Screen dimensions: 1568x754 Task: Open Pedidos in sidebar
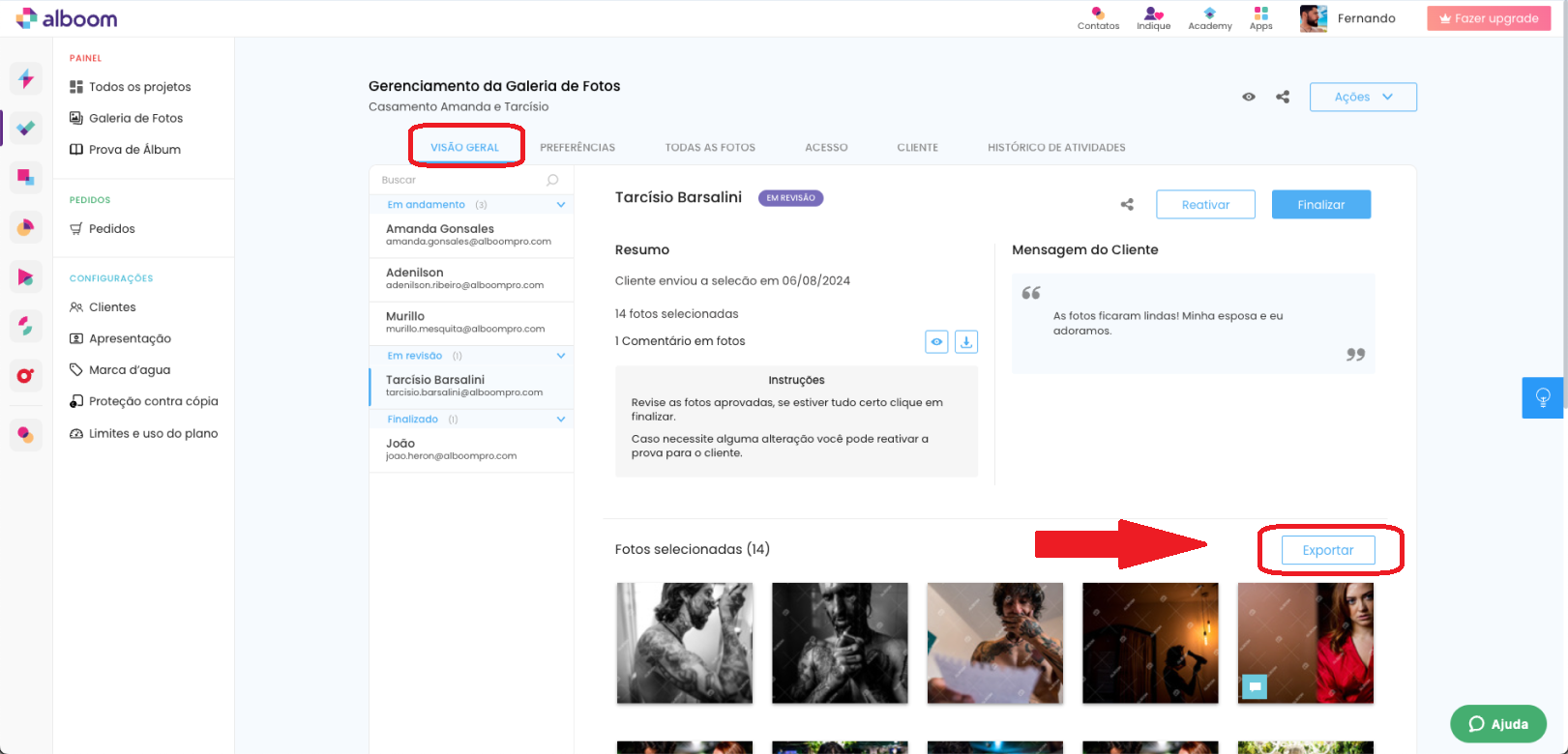[x=103, y=229]
